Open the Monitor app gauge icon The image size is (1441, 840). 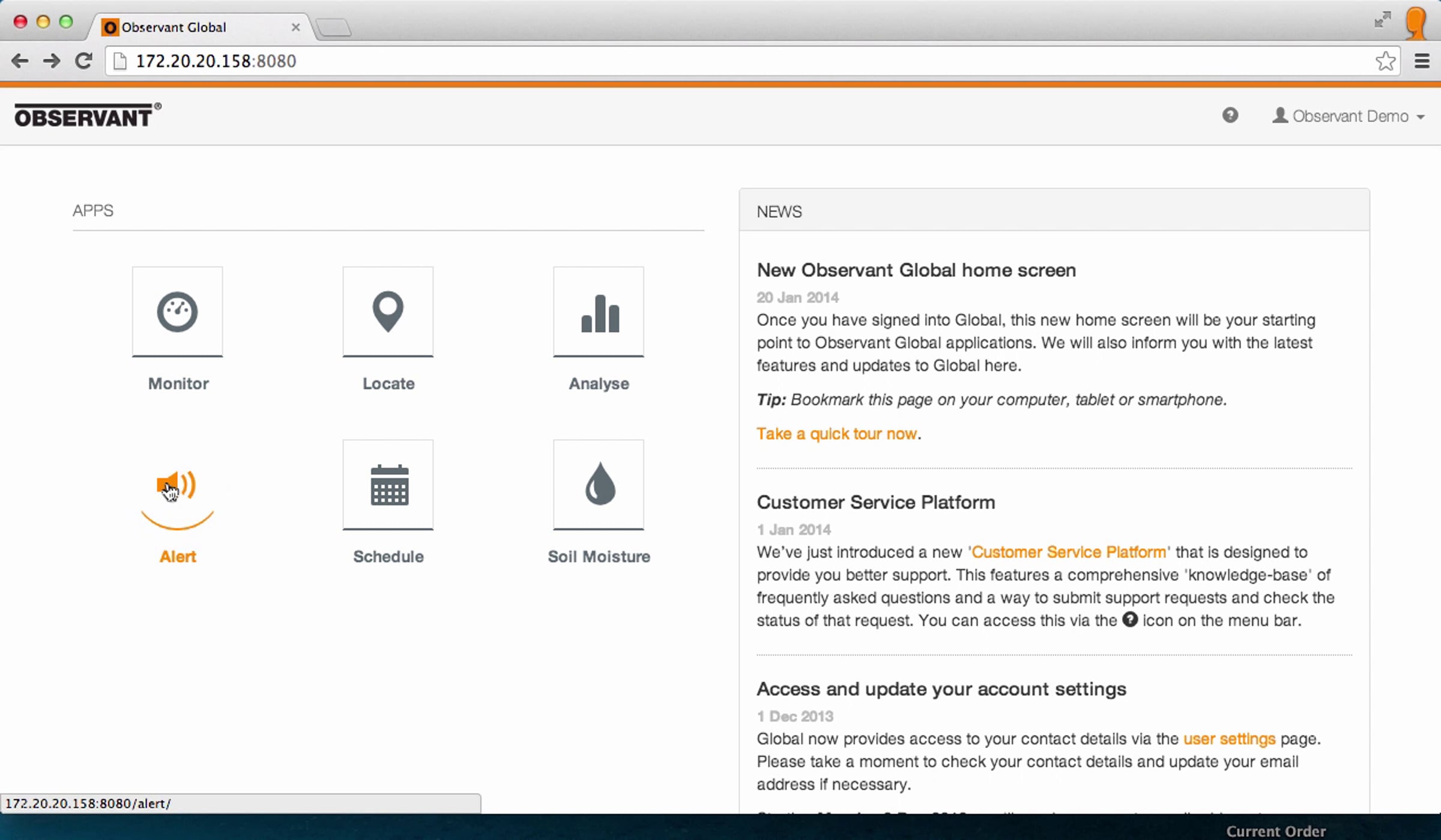click(177, 312)
